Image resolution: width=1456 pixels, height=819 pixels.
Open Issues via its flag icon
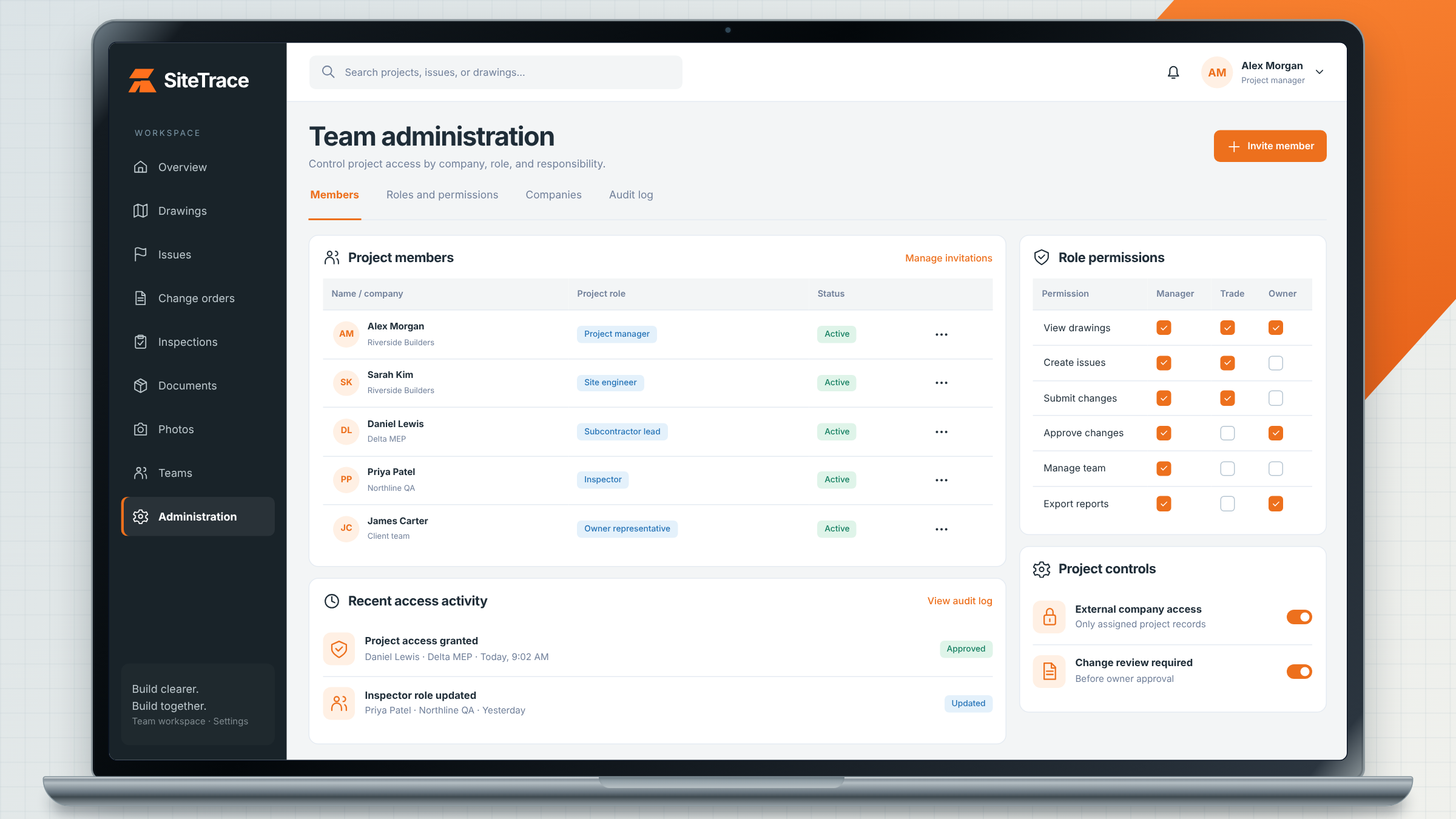coord(141,254)
